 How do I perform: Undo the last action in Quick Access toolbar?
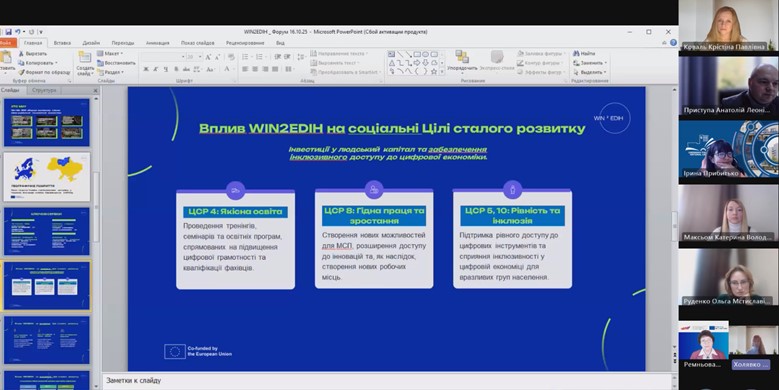pyautogui.click(x=18, y=32)
